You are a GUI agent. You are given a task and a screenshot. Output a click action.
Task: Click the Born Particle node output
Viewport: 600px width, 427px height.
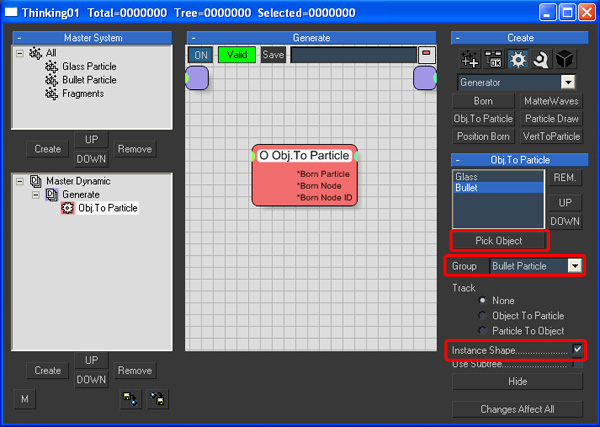click(x=323, y=174)
